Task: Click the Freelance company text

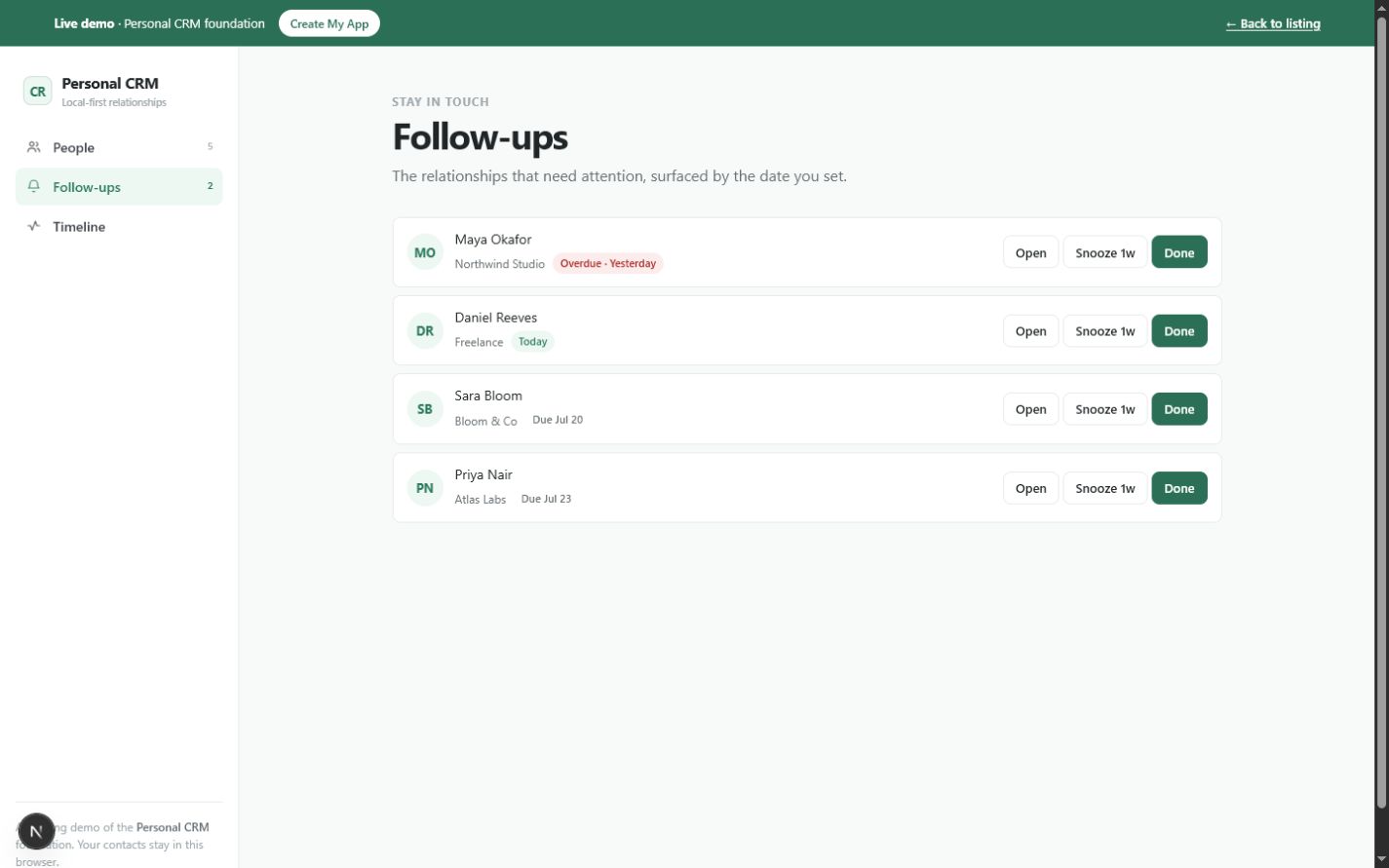Action: [x=479, y=342]
